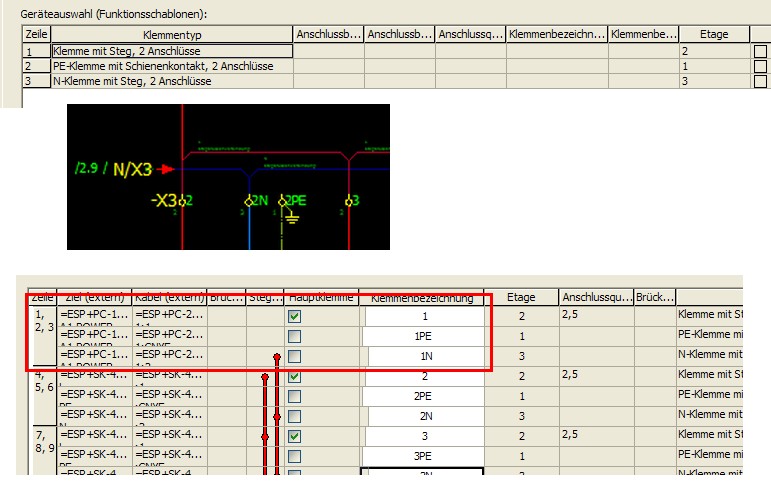Click Etage value in the 2N row
This screenshot has width=771, height=500.
522,416
